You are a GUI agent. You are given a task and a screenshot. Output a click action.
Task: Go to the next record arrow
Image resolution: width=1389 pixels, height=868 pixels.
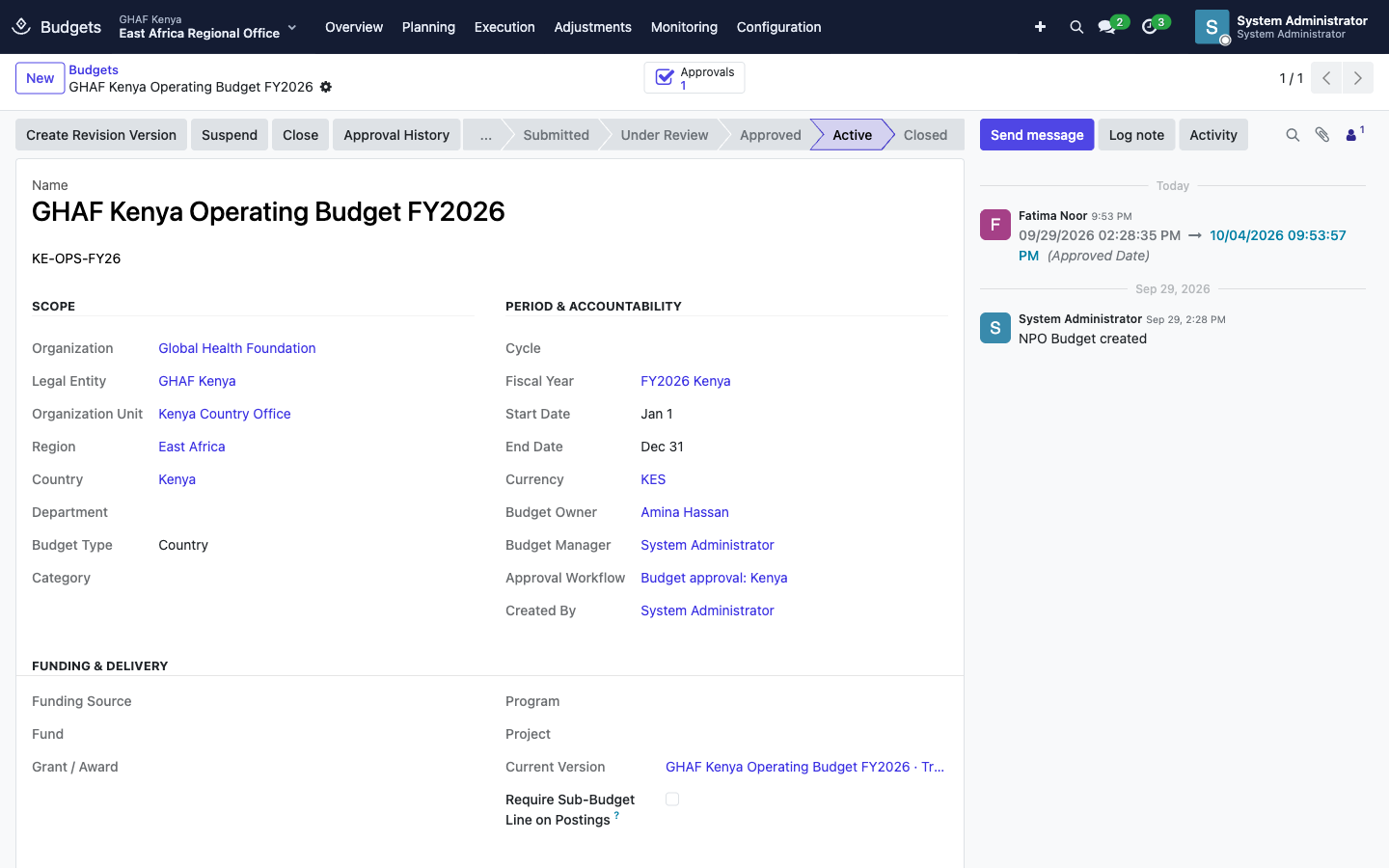[x=1358, y=78]
